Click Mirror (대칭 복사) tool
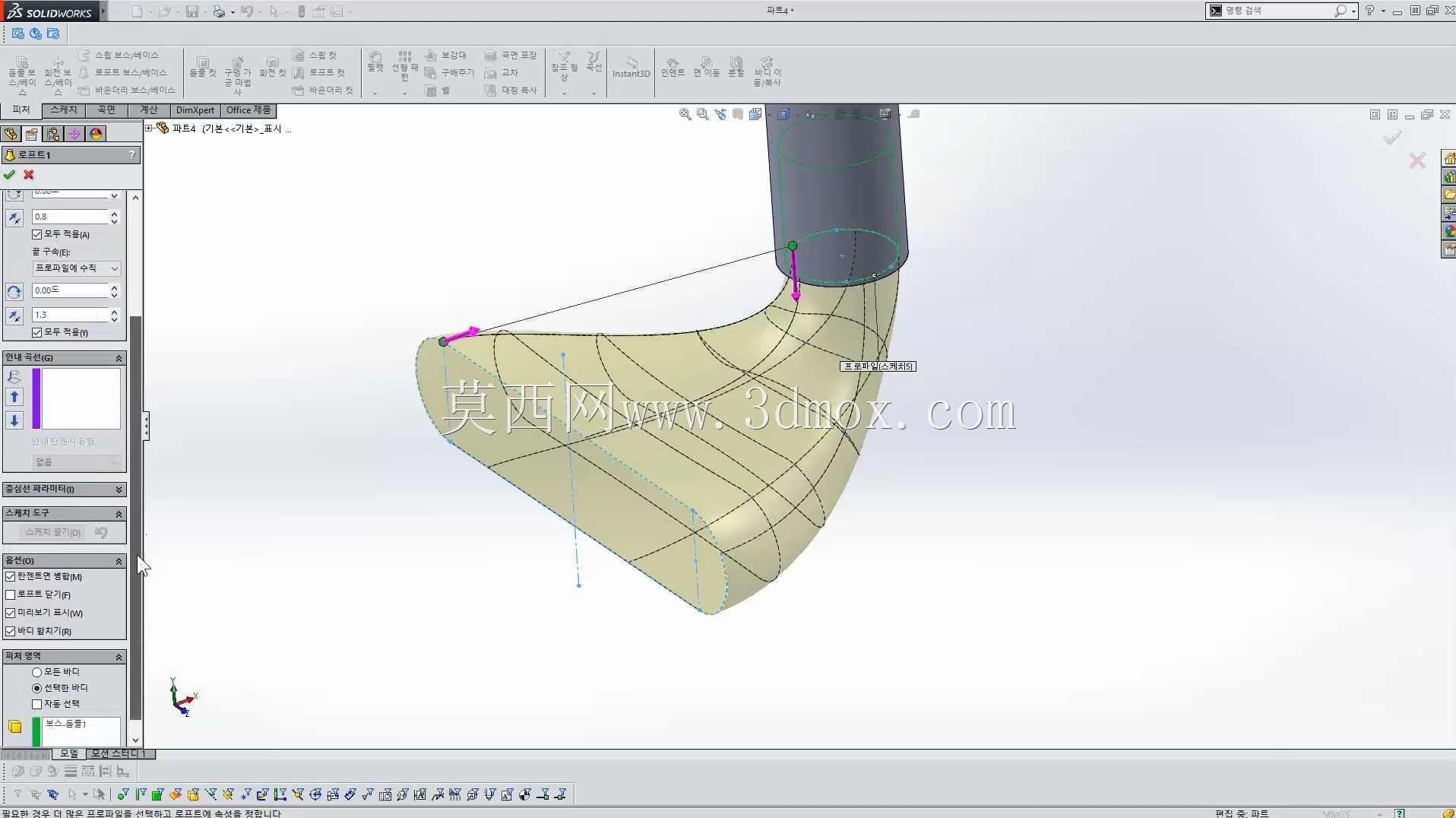This screenshot has width=1456, height=818. [x=510, y=90]
